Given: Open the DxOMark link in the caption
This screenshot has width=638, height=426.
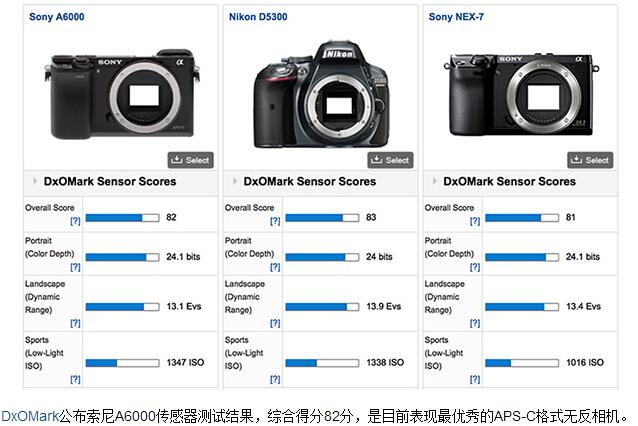Looking at the screenshot, I should [30, 416].
